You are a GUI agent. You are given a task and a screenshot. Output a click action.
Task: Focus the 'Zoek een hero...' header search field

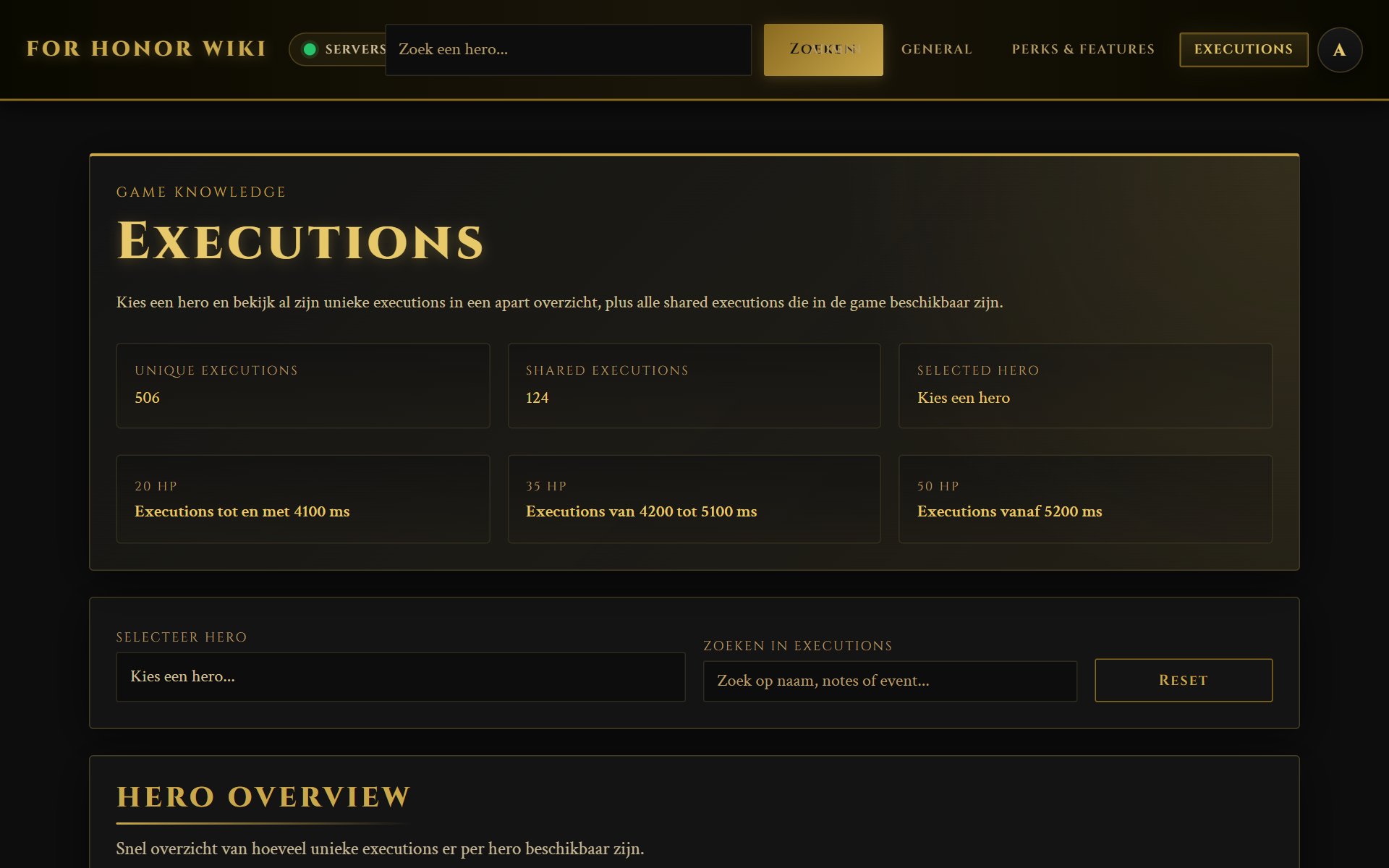[568, 49]
